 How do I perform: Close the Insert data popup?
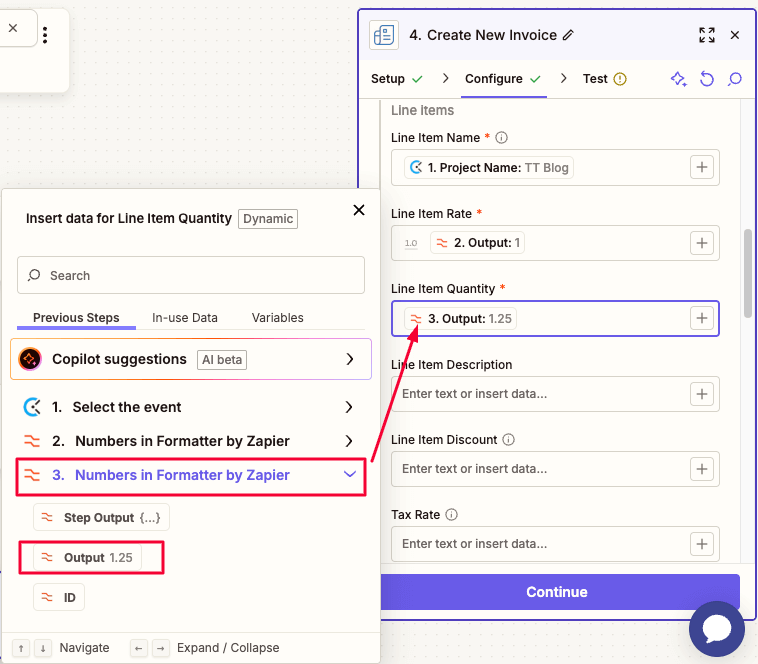coord(359,210)
